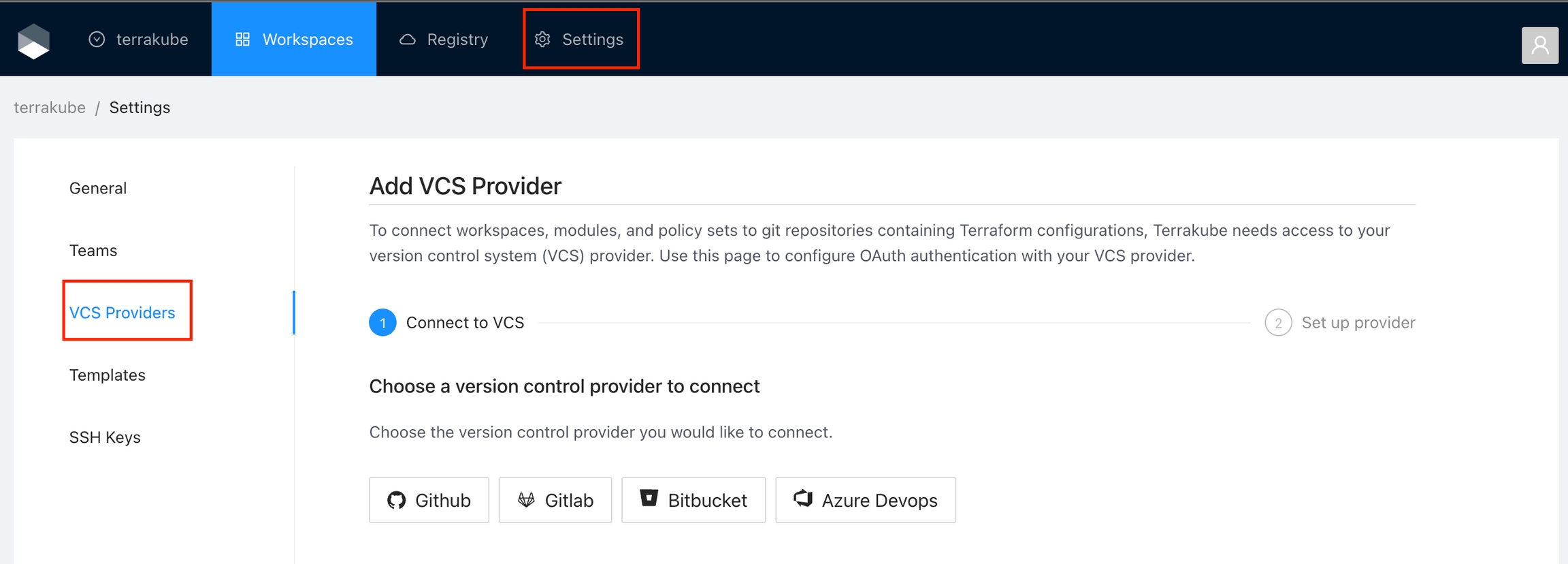Open the Workspaces menu tab

(x=294, y=40)
